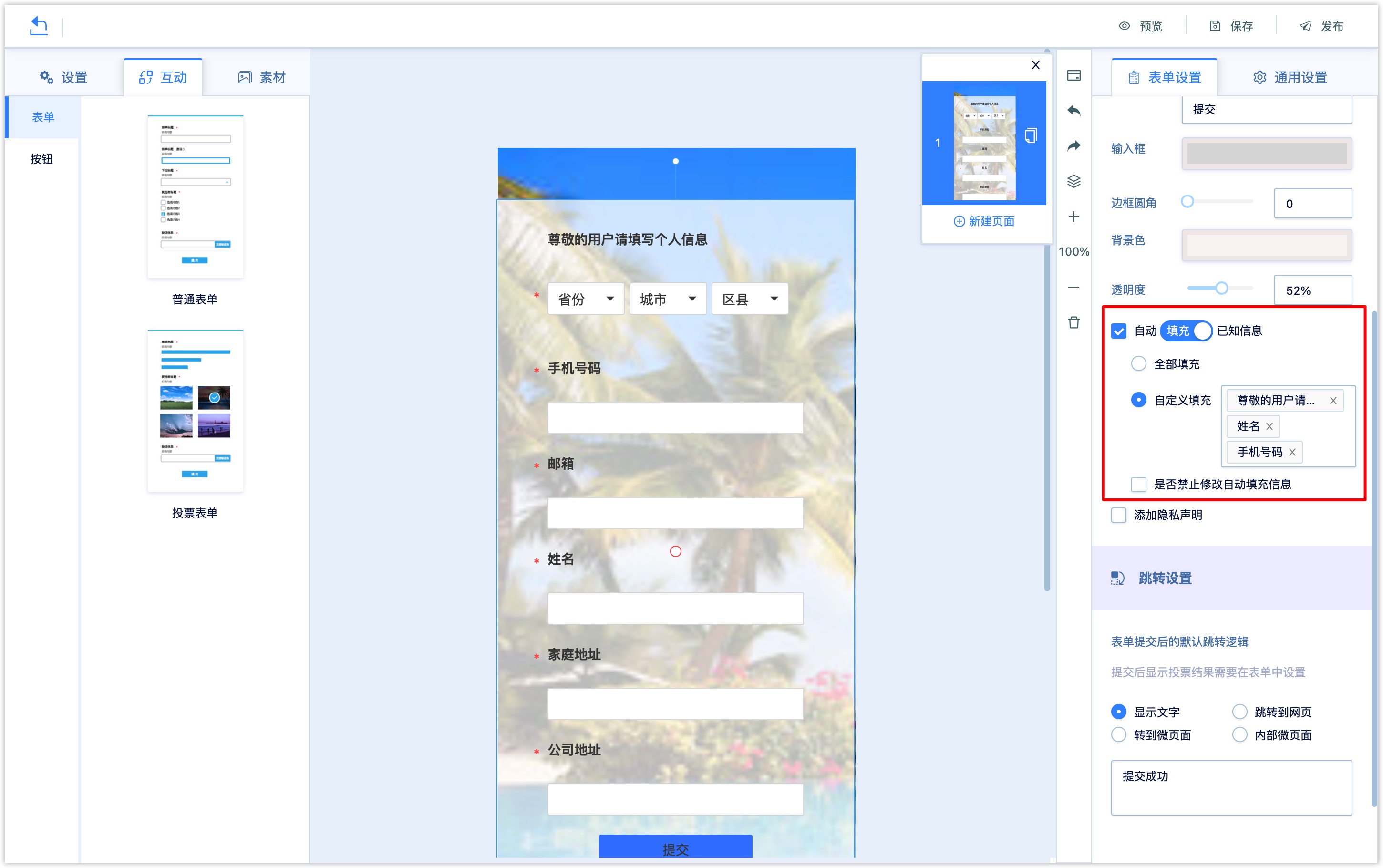Switch to the 设置 tab
The width and height of the screenshot is (1383, 868).
[x=63, y=77]
